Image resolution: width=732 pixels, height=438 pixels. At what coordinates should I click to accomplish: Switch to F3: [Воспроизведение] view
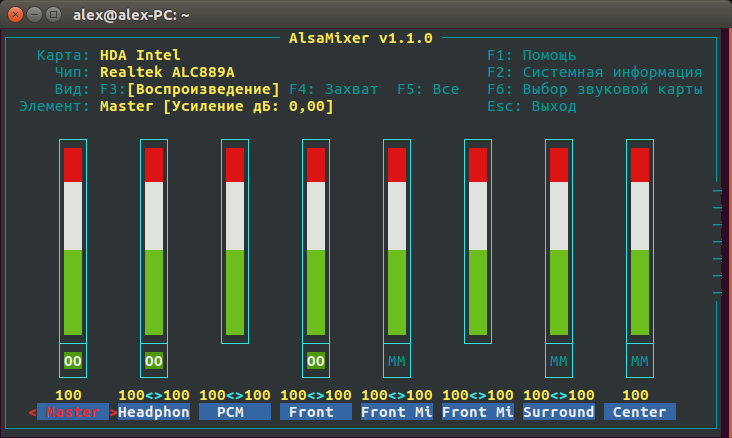[x=190, y=89]
